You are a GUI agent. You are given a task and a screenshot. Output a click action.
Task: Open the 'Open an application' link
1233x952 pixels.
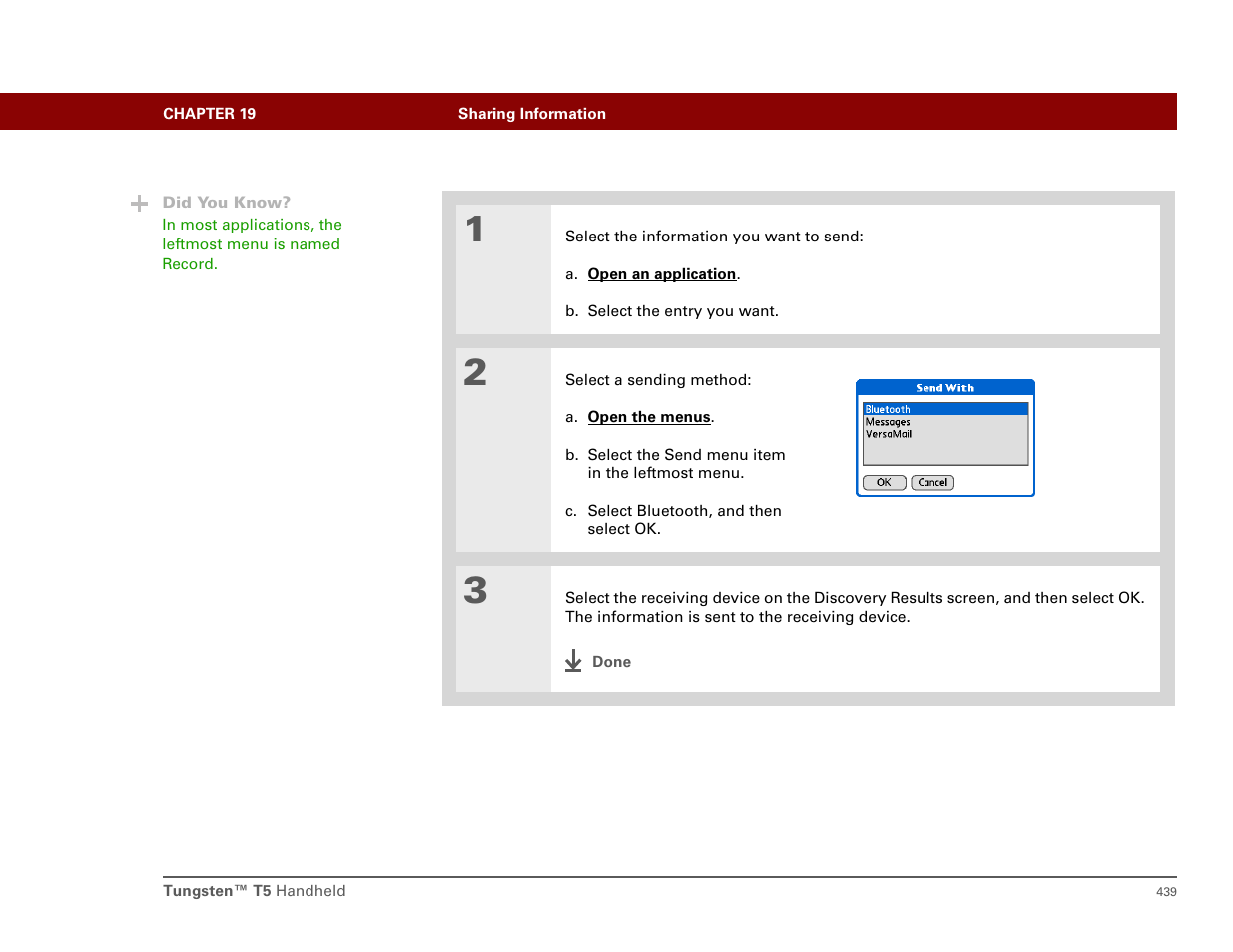(661, 274)
